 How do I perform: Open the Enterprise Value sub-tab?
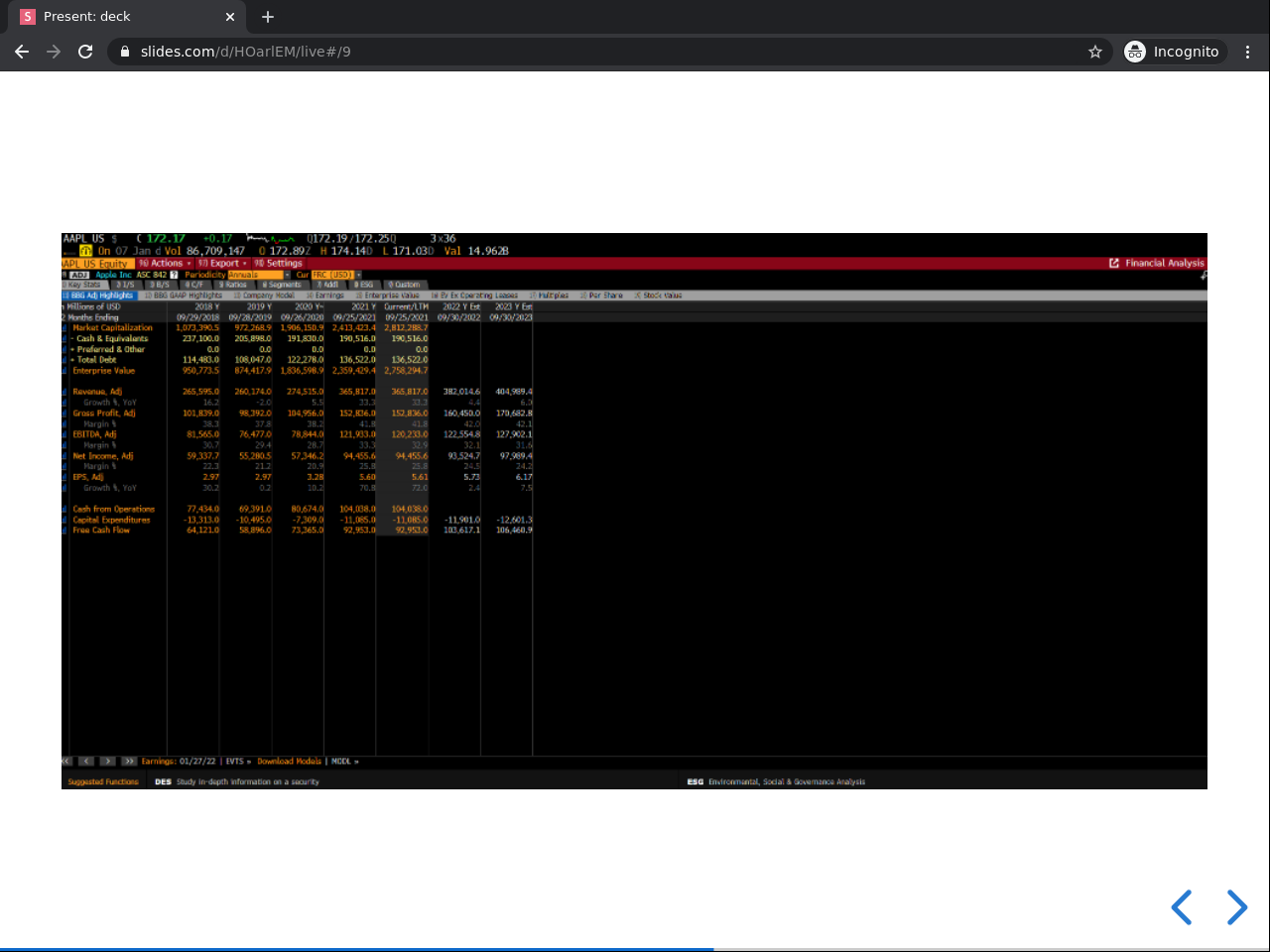(388, 296)
